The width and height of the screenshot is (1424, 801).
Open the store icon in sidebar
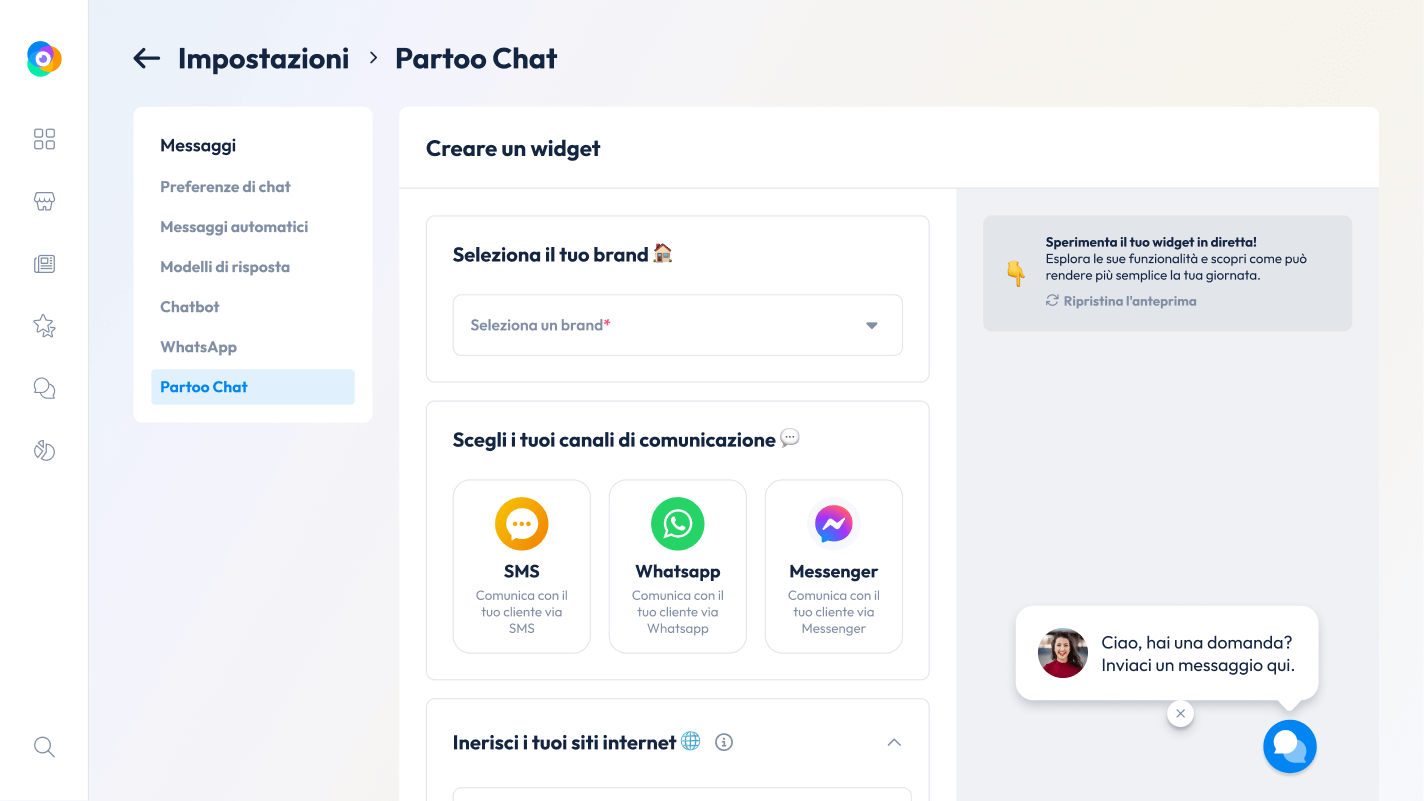tap(44, 201)
